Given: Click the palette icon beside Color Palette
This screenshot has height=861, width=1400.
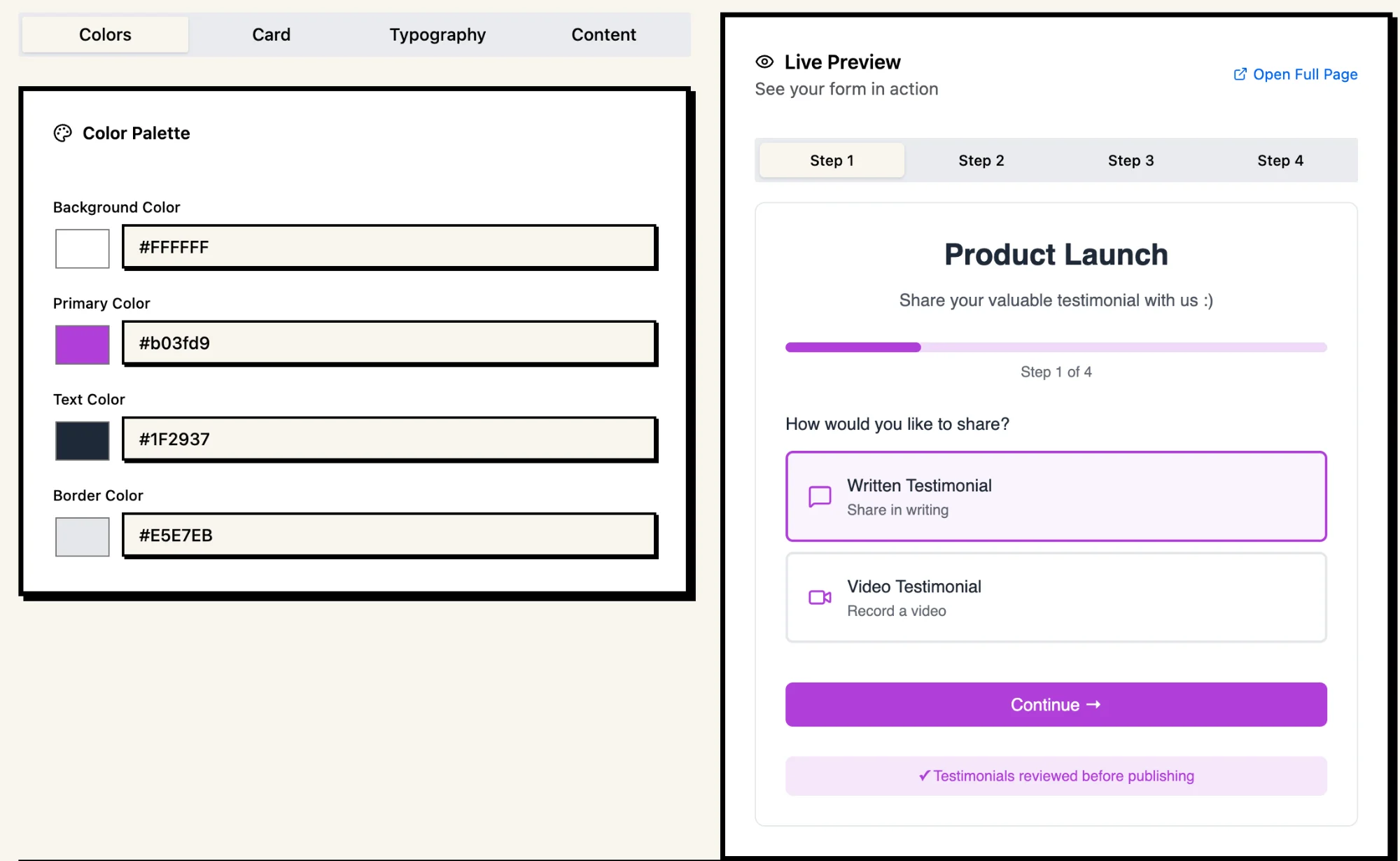Looking at the screenshot, I should coord(63,133).
